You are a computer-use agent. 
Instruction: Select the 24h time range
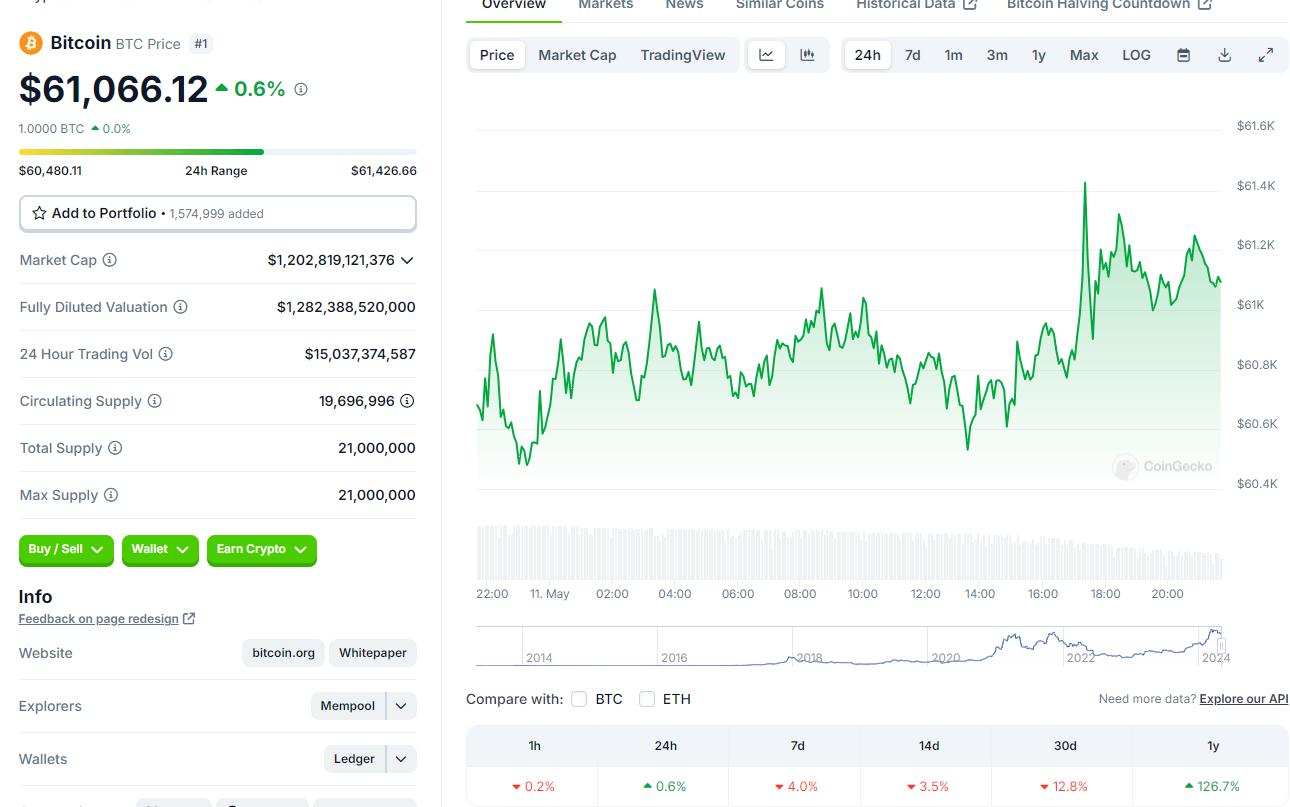868,55
